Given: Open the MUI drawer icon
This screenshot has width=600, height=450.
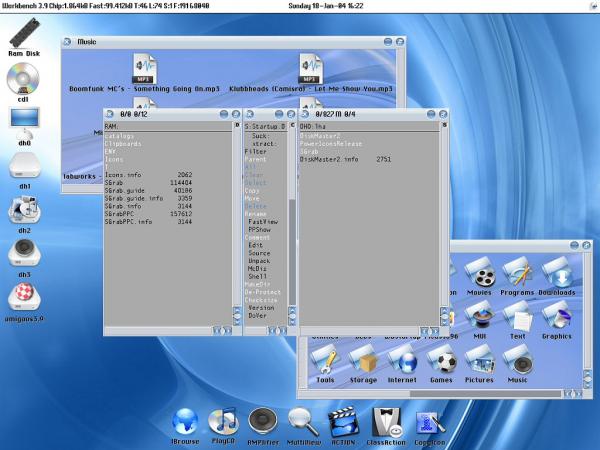Looking at the screenshot, I should 479,316.
